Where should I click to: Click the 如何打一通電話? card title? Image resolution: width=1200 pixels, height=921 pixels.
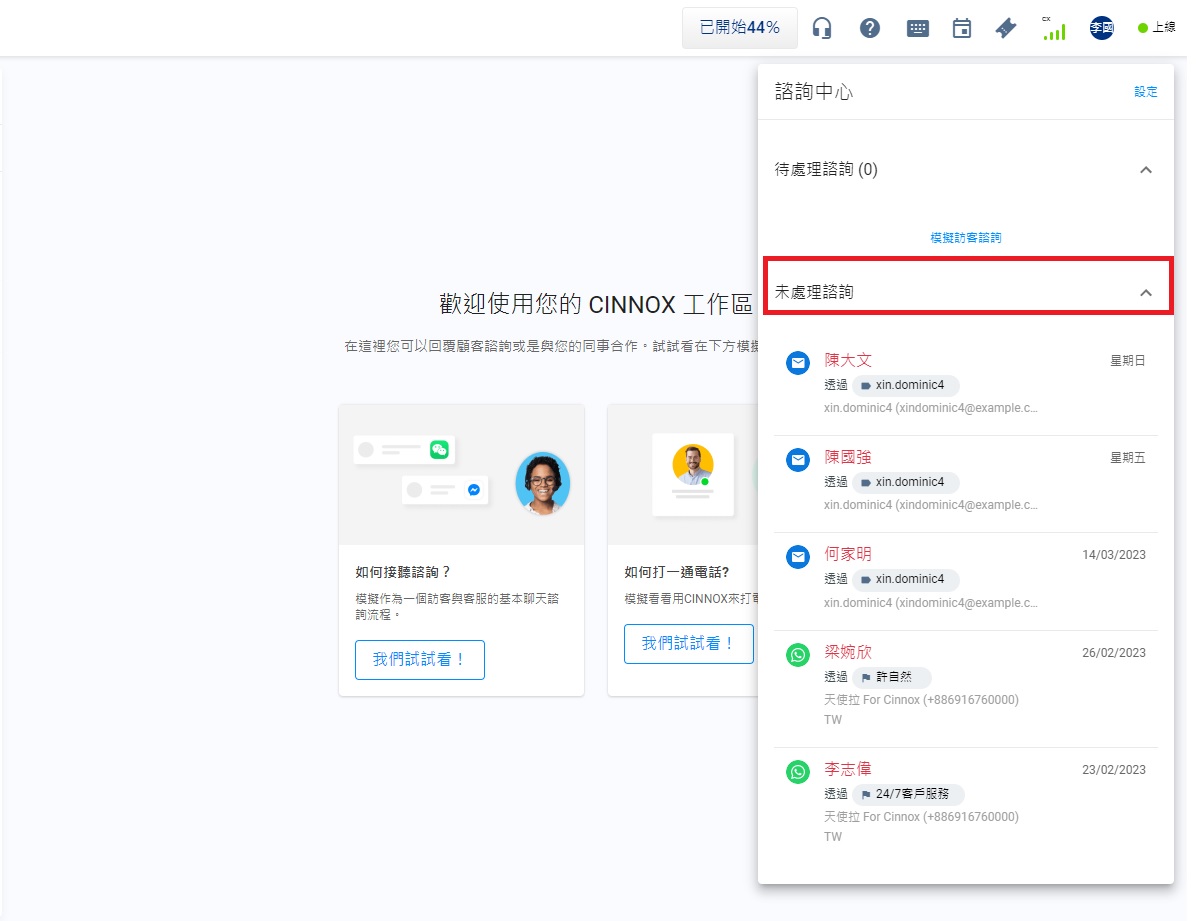pos(676,572)
